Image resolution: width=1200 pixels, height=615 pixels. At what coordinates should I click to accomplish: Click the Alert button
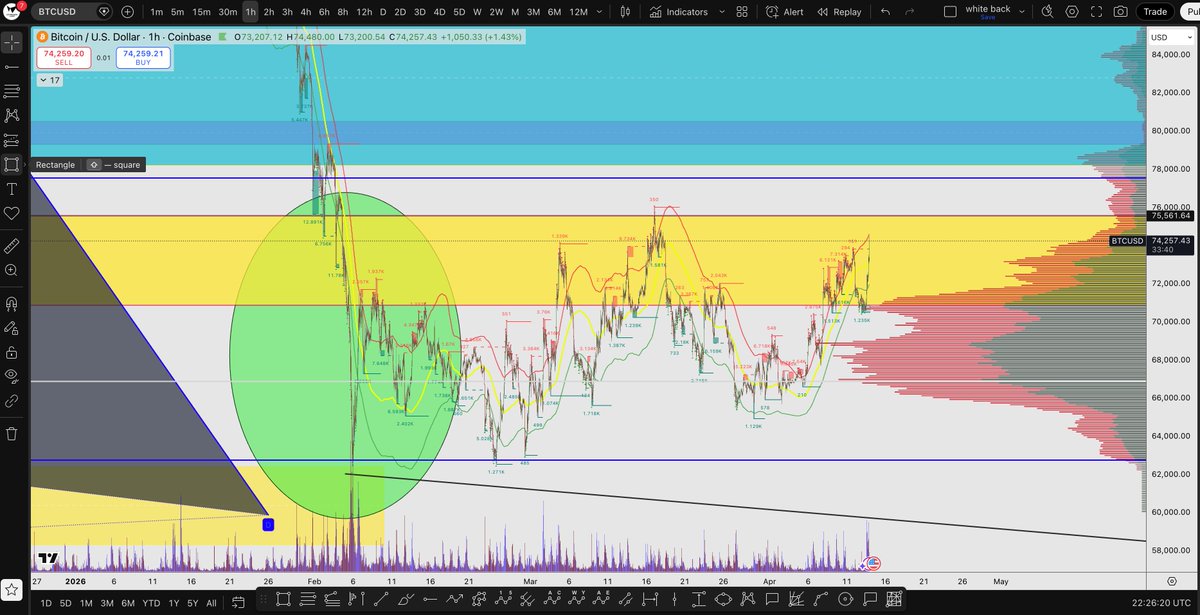[785, 12]
